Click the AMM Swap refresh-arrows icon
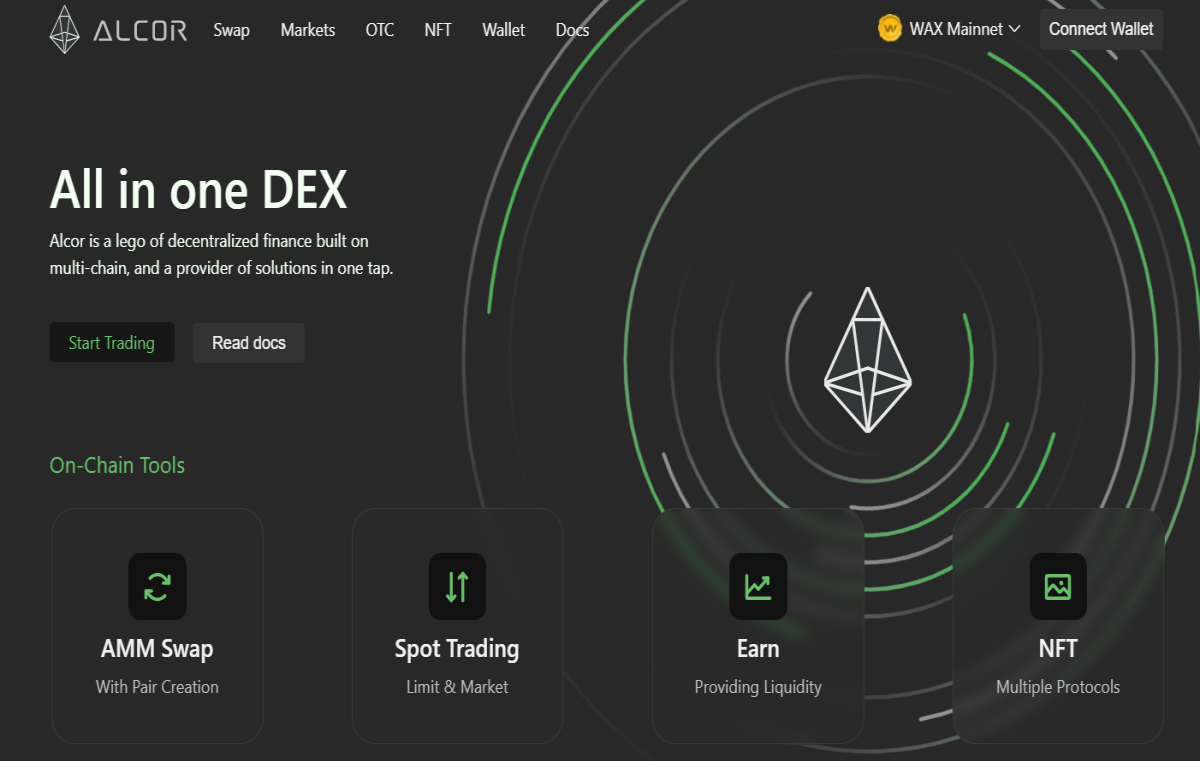Image resolution: width=1200 pixels, height=761 pixels. coord(157,586)
